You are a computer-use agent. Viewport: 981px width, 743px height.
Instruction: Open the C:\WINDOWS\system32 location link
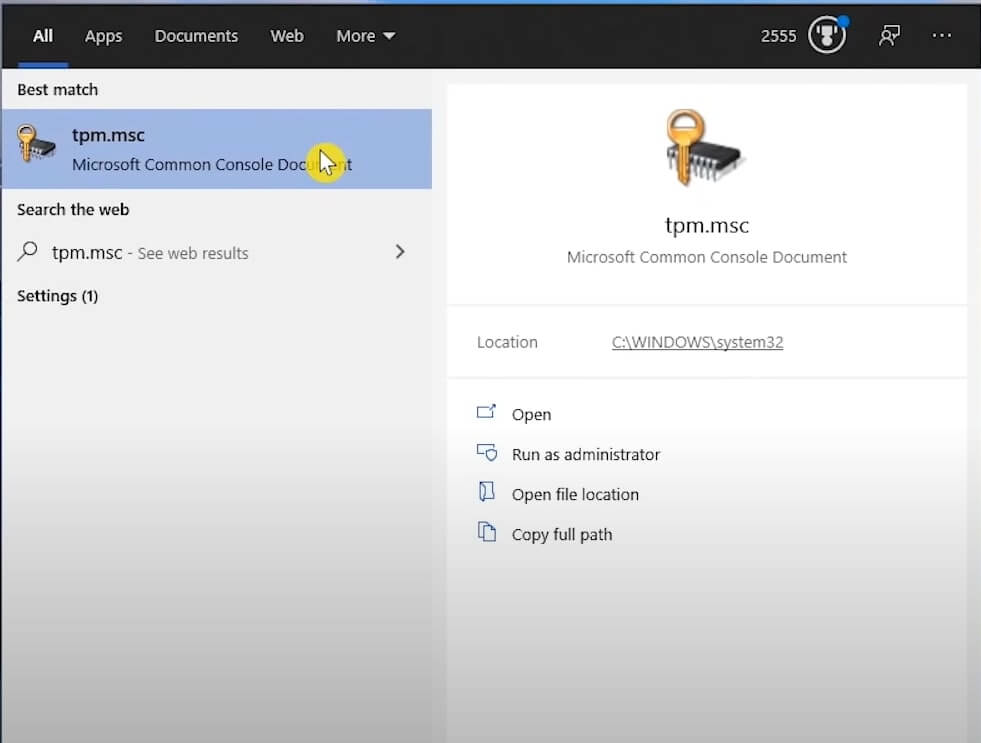[697, 342]
